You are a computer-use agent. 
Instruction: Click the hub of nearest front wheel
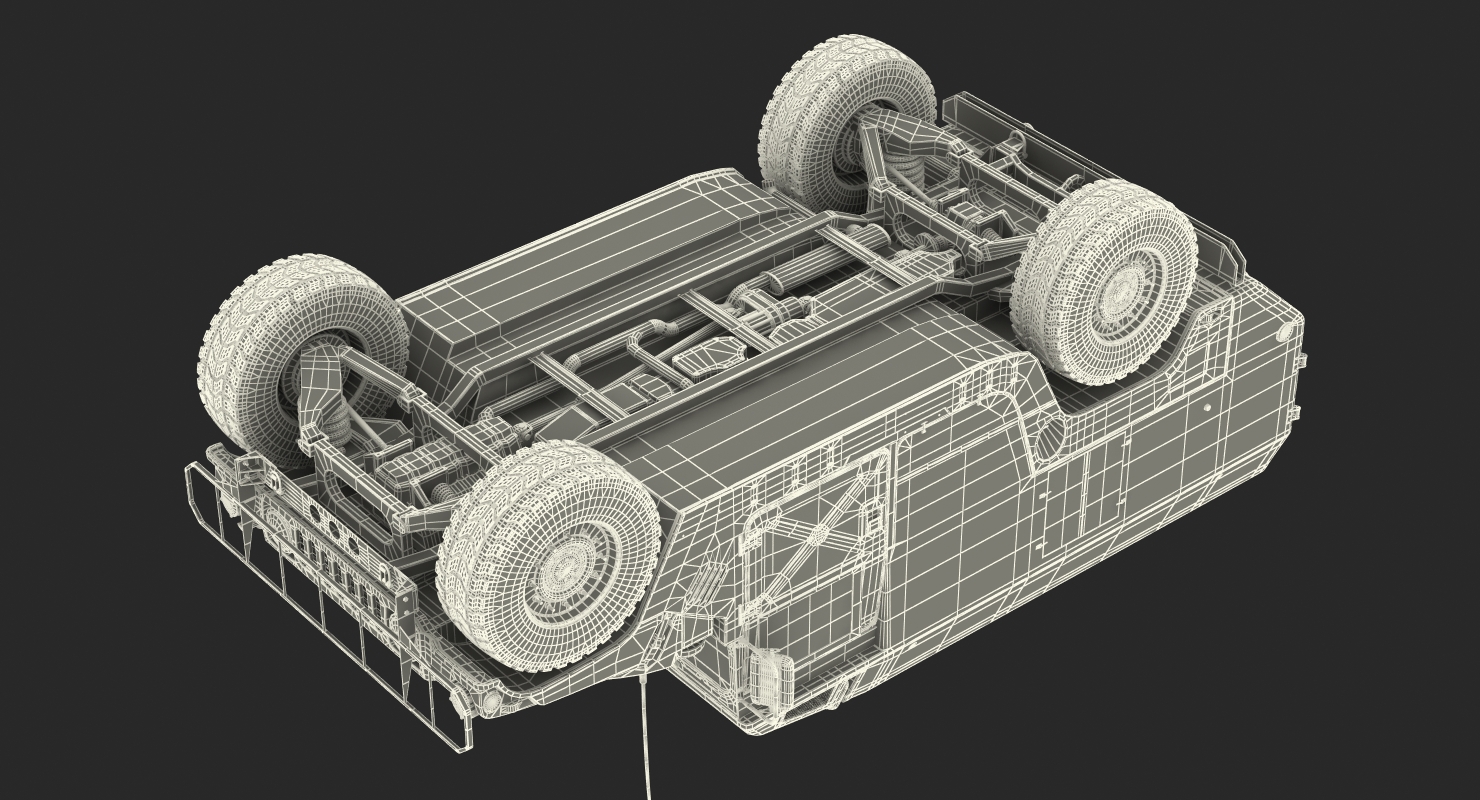566,569
